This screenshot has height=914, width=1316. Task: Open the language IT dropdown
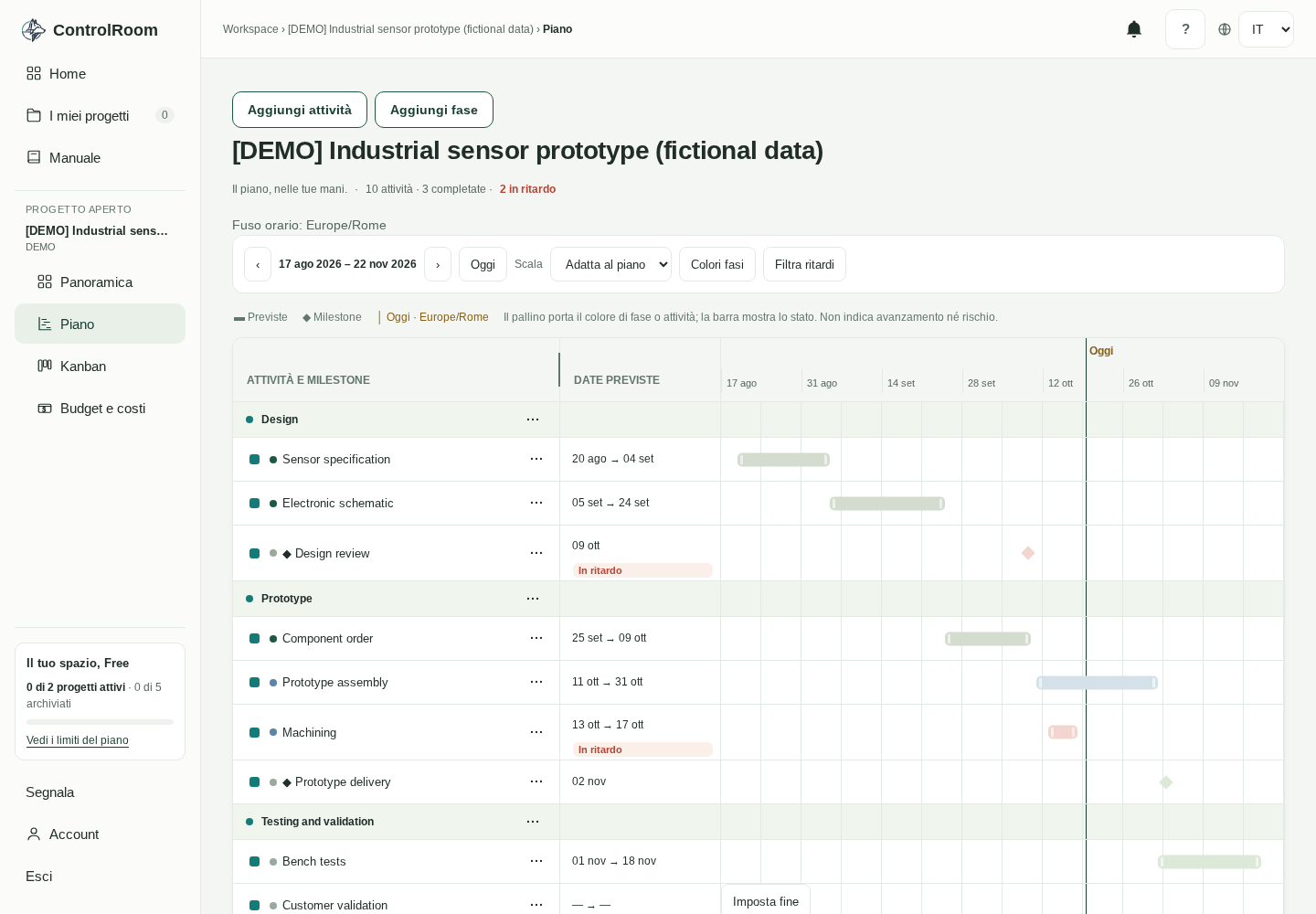coord(1266,29)
